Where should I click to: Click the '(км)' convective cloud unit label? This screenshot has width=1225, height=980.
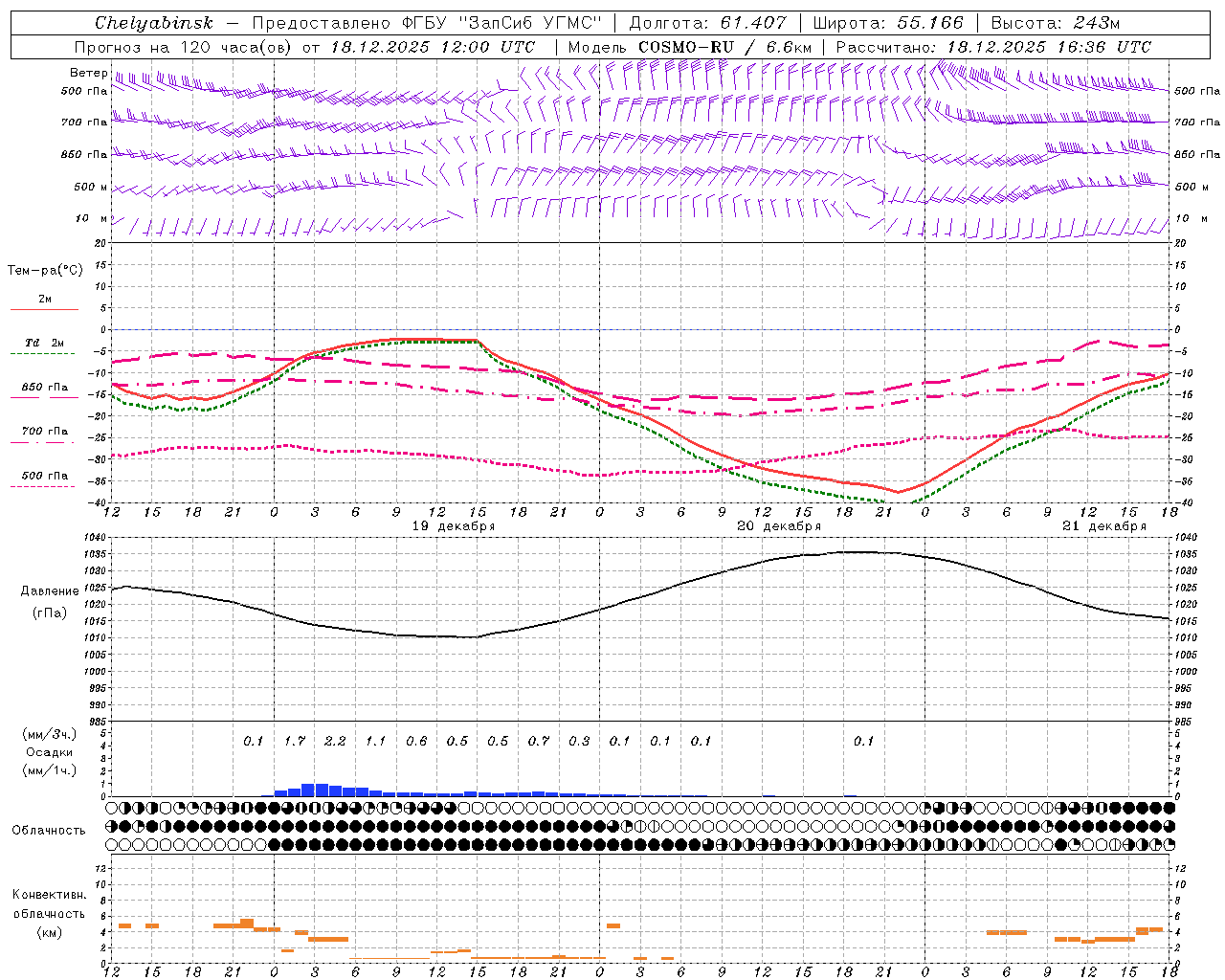(50, 932)
